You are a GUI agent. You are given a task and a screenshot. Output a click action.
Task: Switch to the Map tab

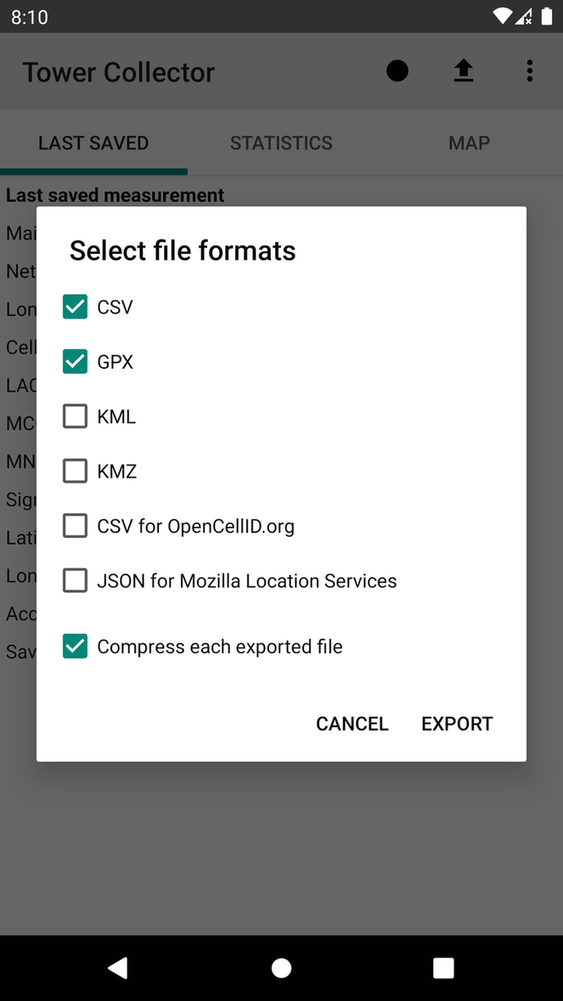[x=469, y=142]
